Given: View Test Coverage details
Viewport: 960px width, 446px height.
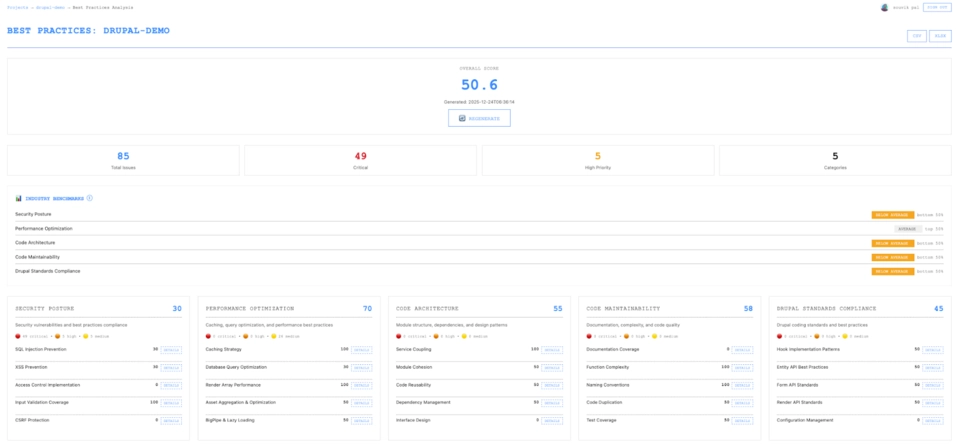Looking at the screenshot, I should 742,421.
